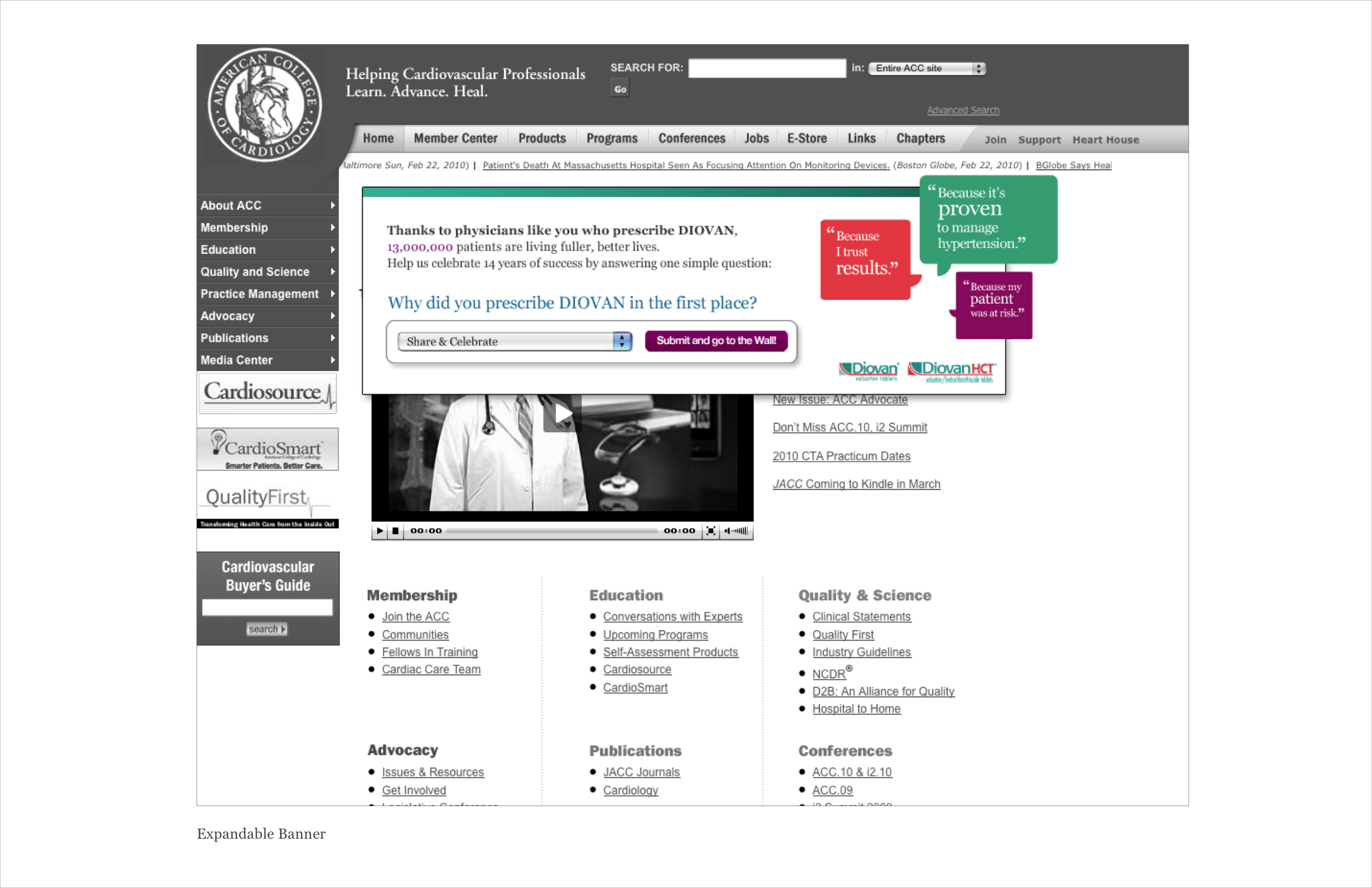The height and width of the screenshot is (888, 1372).
Task: Play the video with the overlay play icon
Action: click(x=562, y=413)
